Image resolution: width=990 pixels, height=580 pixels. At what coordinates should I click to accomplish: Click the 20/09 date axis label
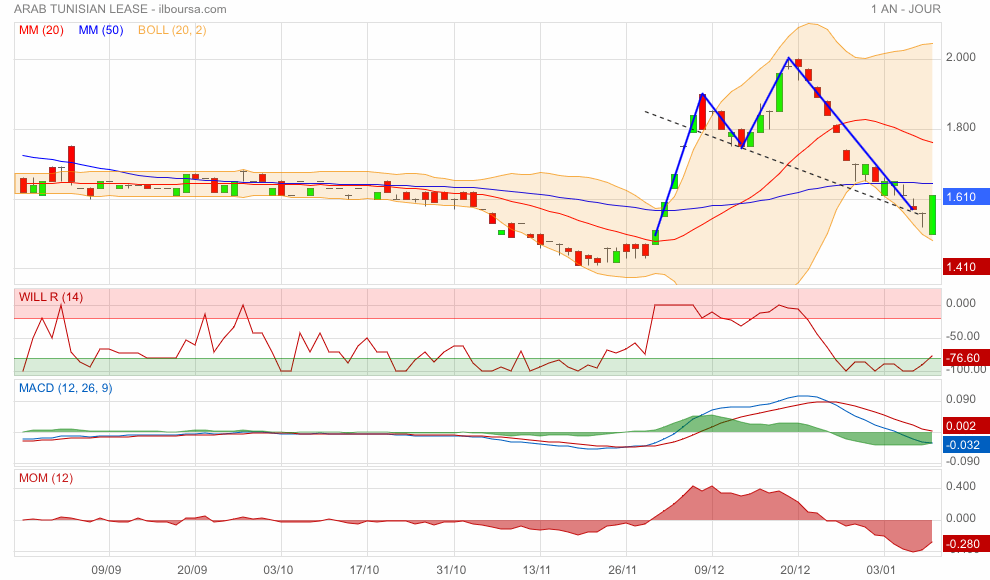[192, 570]
